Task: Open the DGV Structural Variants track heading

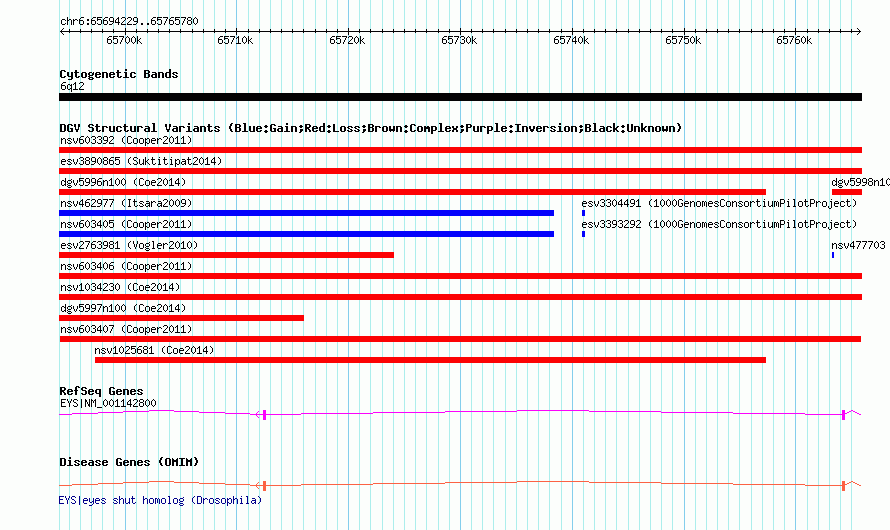Action: [371, 128]
